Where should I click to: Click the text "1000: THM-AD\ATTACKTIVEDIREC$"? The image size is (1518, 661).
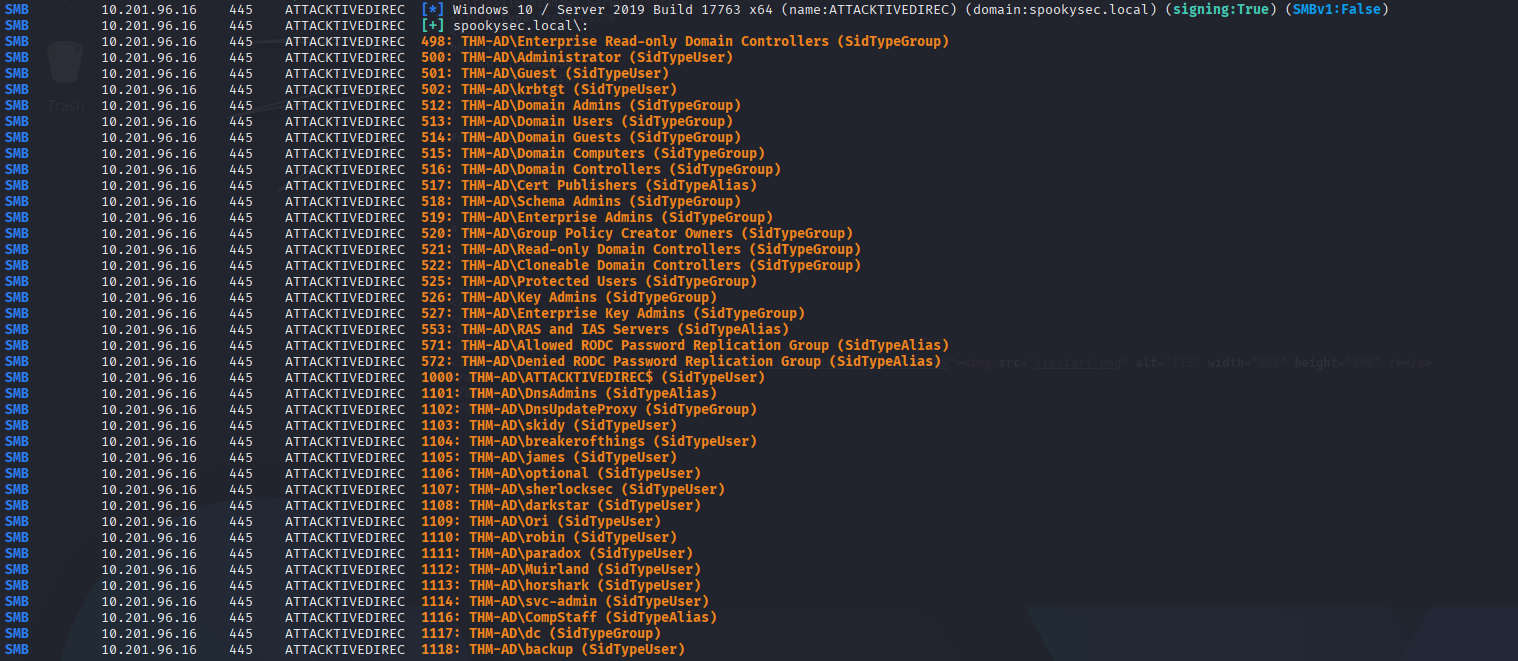(x=537, y=377)
